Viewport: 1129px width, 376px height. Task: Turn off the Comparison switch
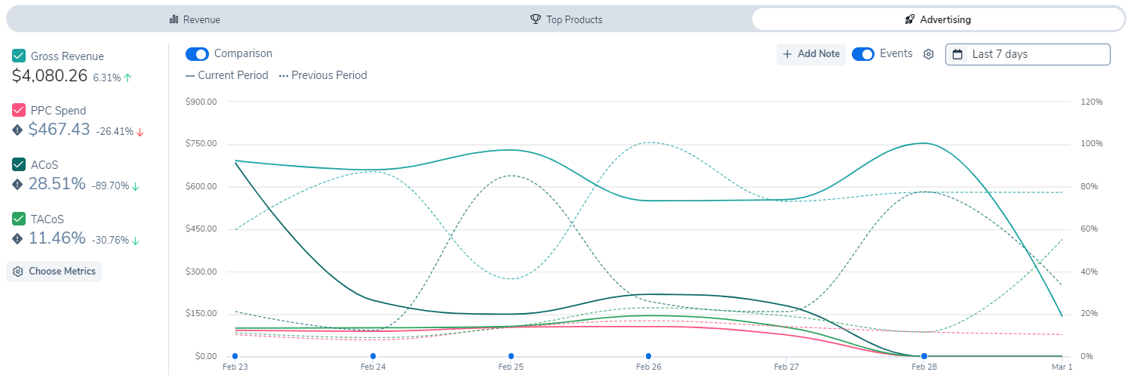coord(197,54)
